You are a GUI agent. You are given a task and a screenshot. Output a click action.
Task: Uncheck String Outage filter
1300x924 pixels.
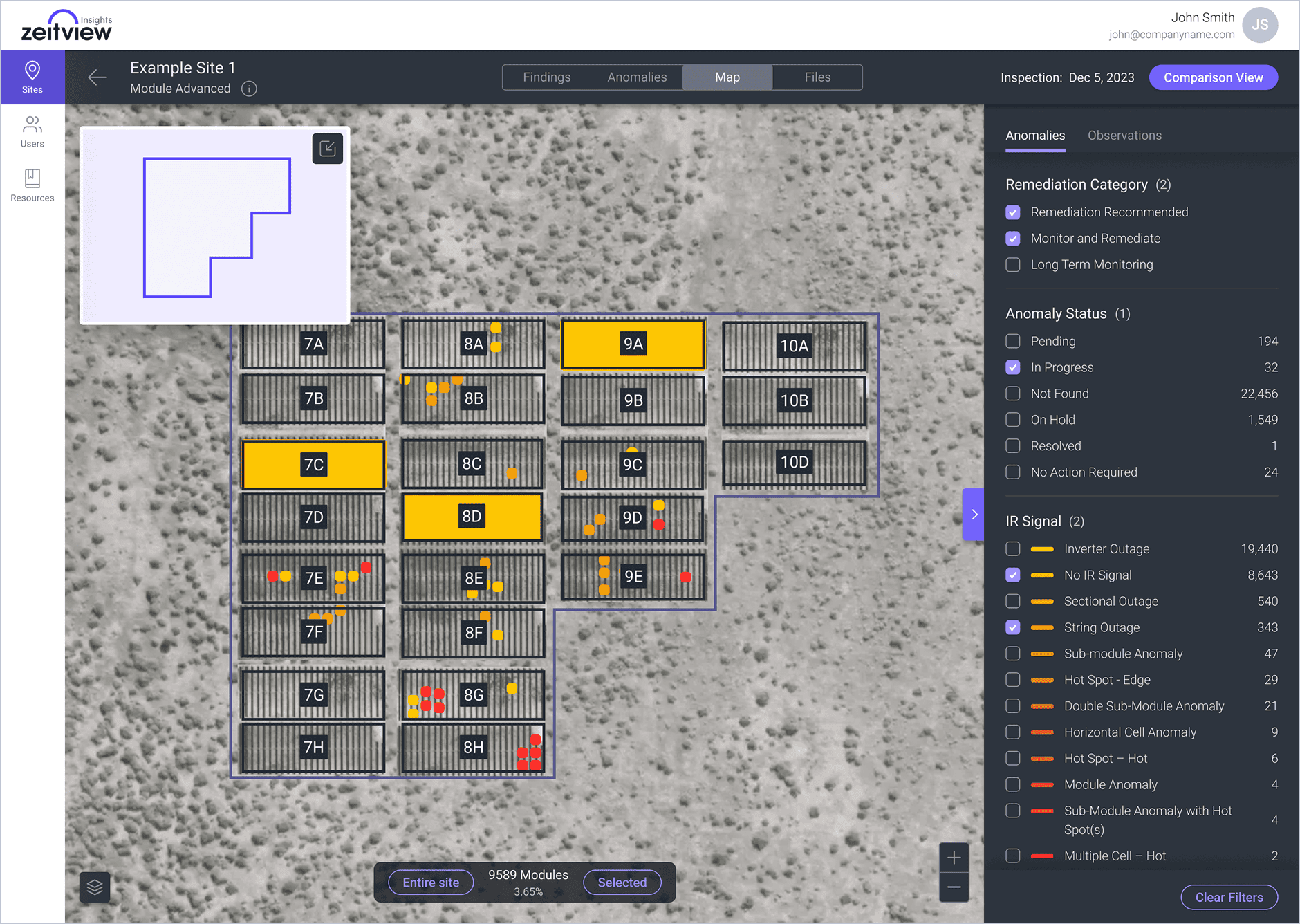1013,627
